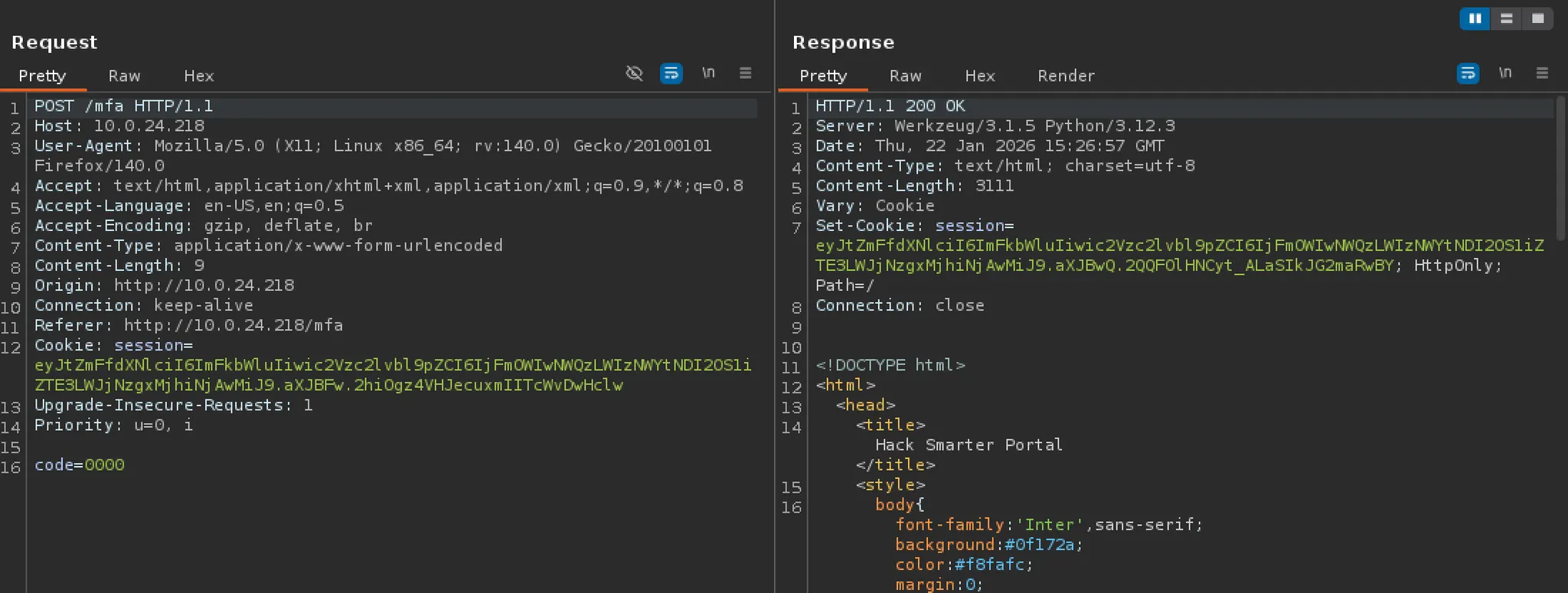Open the Response panel hamburger menu
This screenshot has width=1568, height=593.
[x=1542, y=73]
